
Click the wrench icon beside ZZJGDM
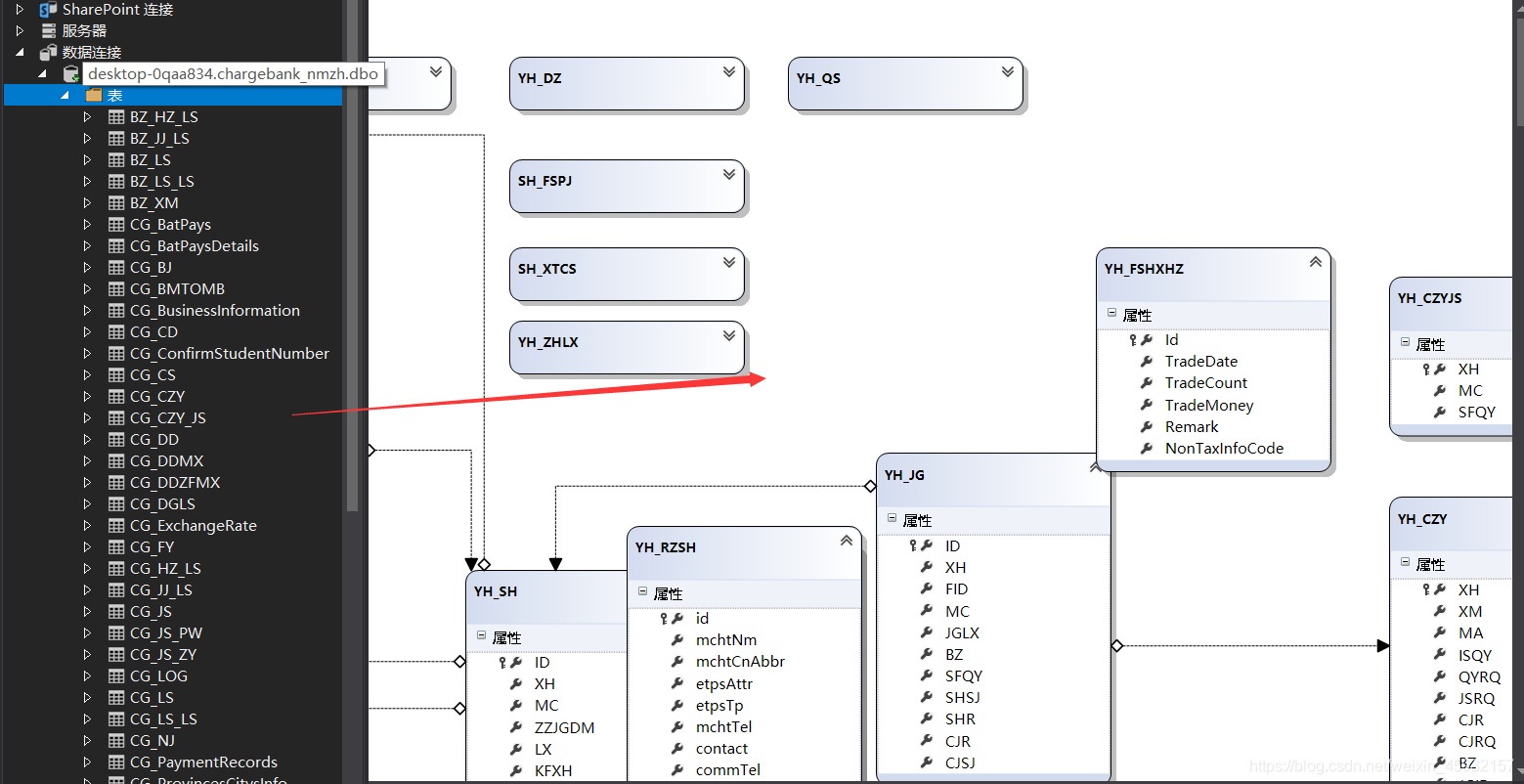coord(516,728)
